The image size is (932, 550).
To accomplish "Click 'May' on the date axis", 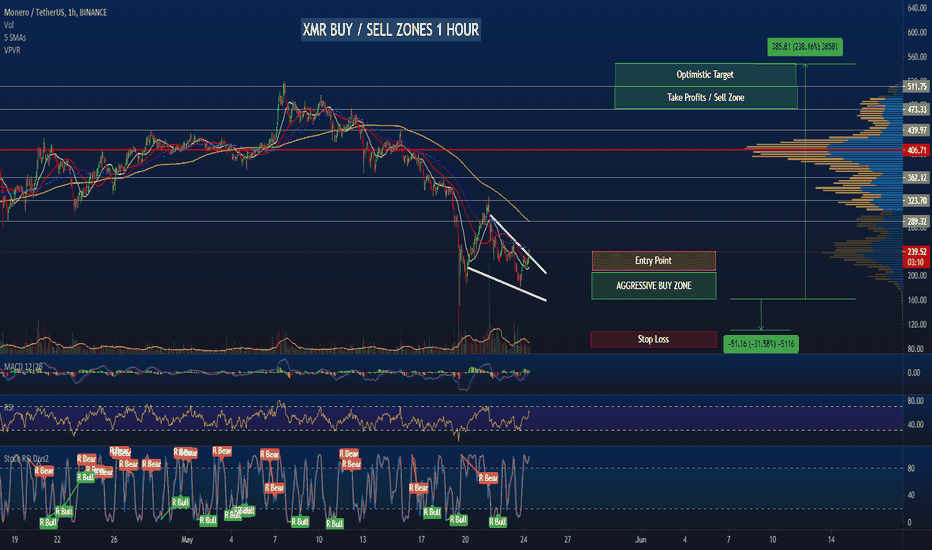I will point(187,540).
